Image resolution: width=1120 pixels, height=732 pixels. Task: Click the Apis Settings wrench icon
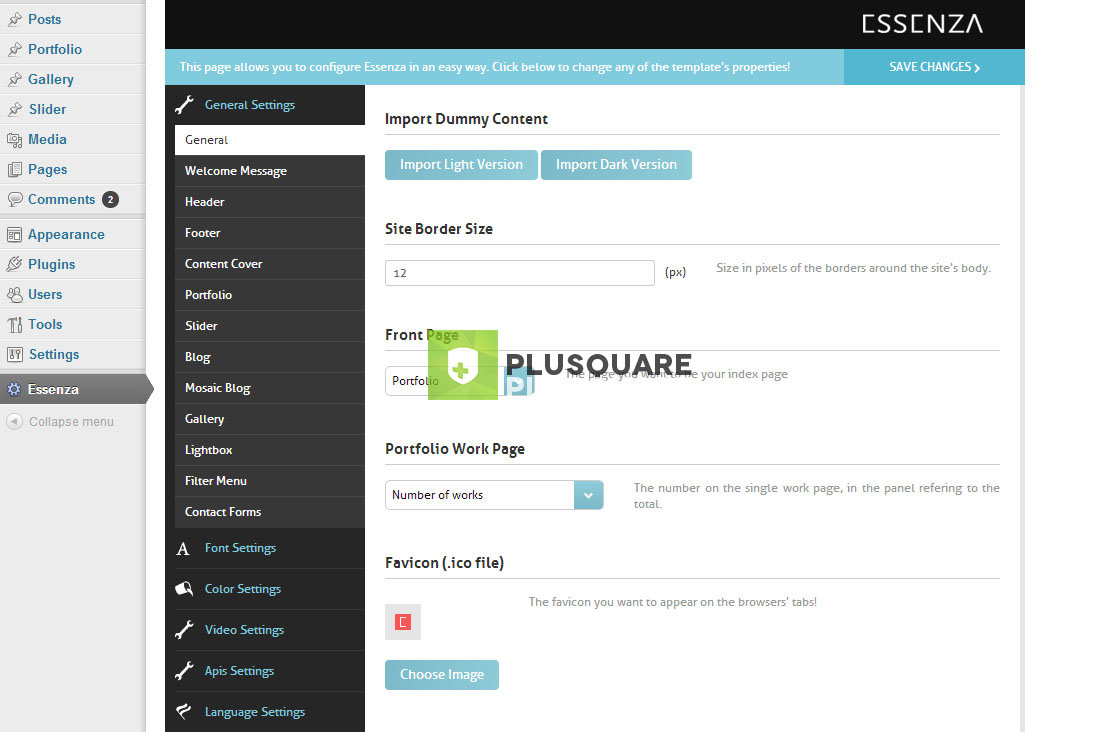tap(184, 671)
